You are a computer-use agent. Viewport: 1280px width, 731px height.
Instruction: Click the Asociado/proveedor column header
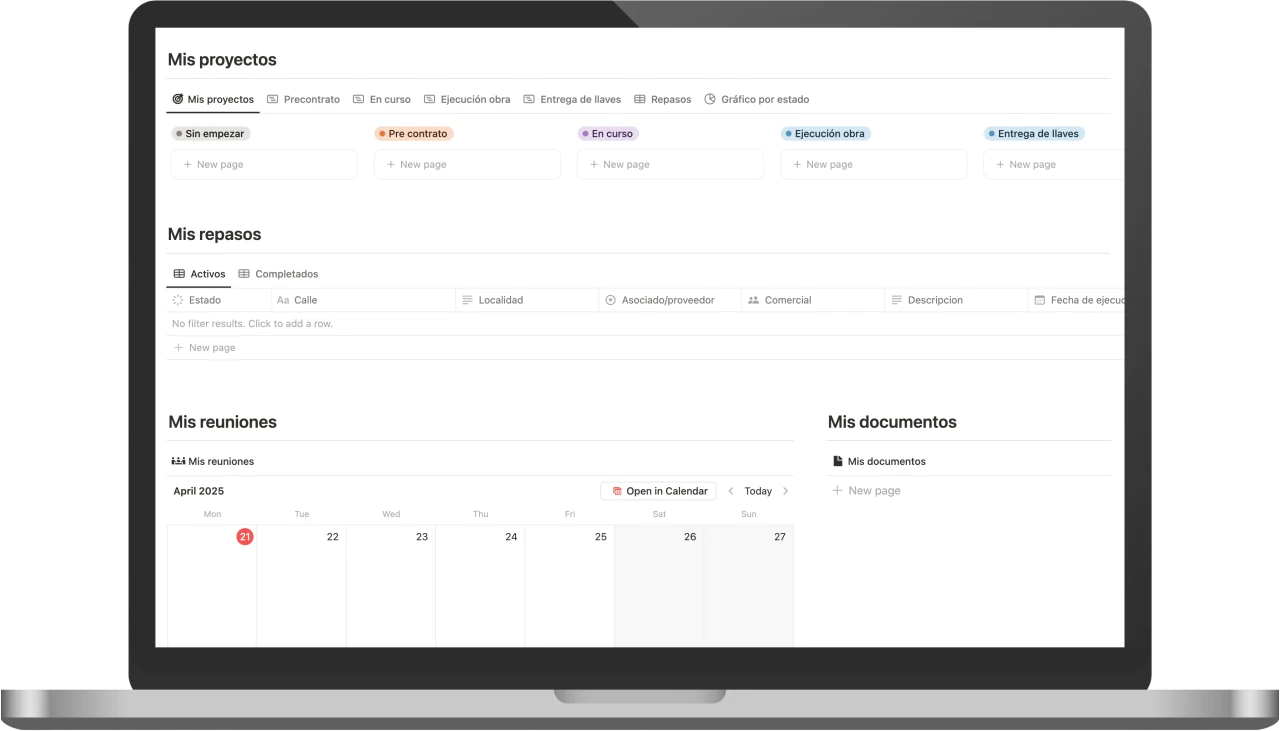pos(670,300)
